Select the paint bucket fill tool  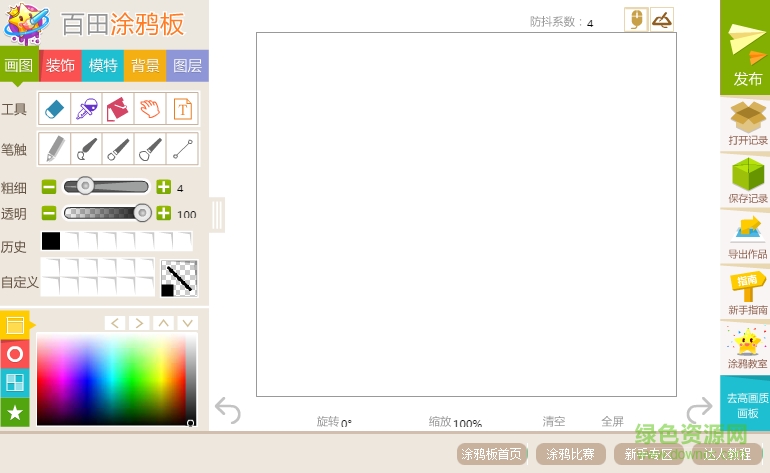pos(118,109)
